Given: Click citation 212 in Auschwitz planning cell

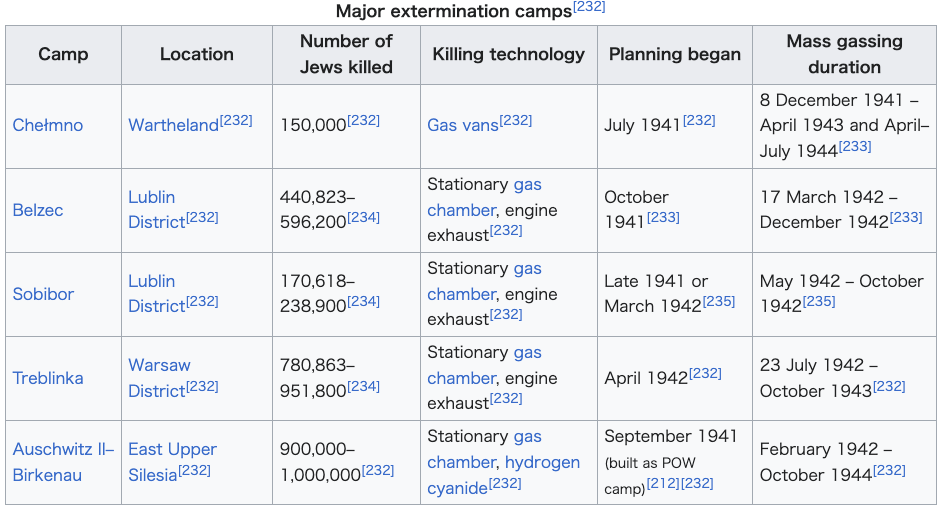Looking at the screenshot, I should point(663,483).
